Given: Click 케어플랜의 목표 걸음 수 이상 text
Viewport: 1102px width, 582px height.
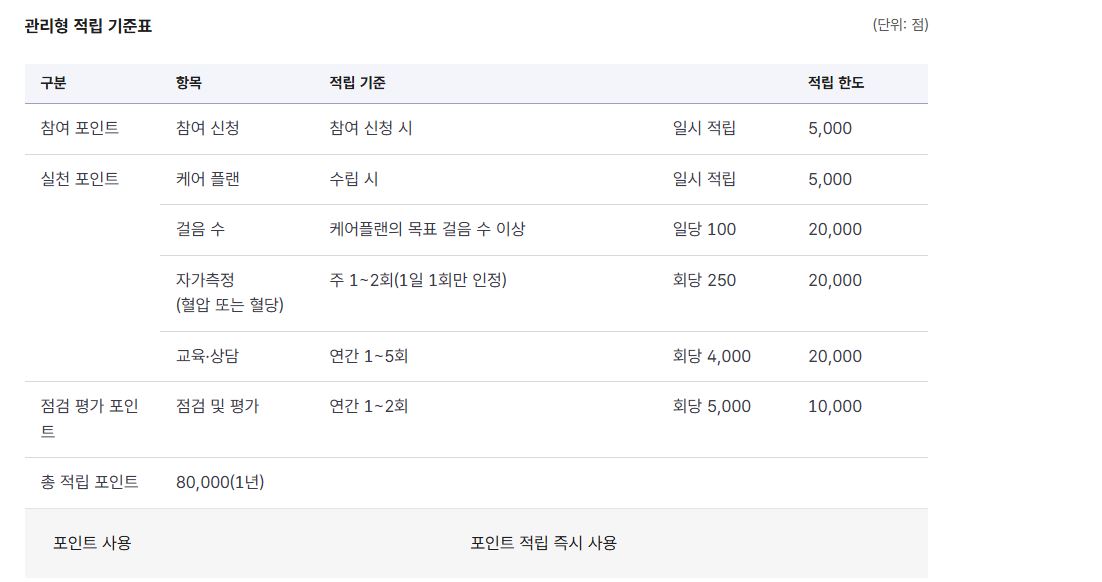Looking at the screenshot, I should (427, 229).
